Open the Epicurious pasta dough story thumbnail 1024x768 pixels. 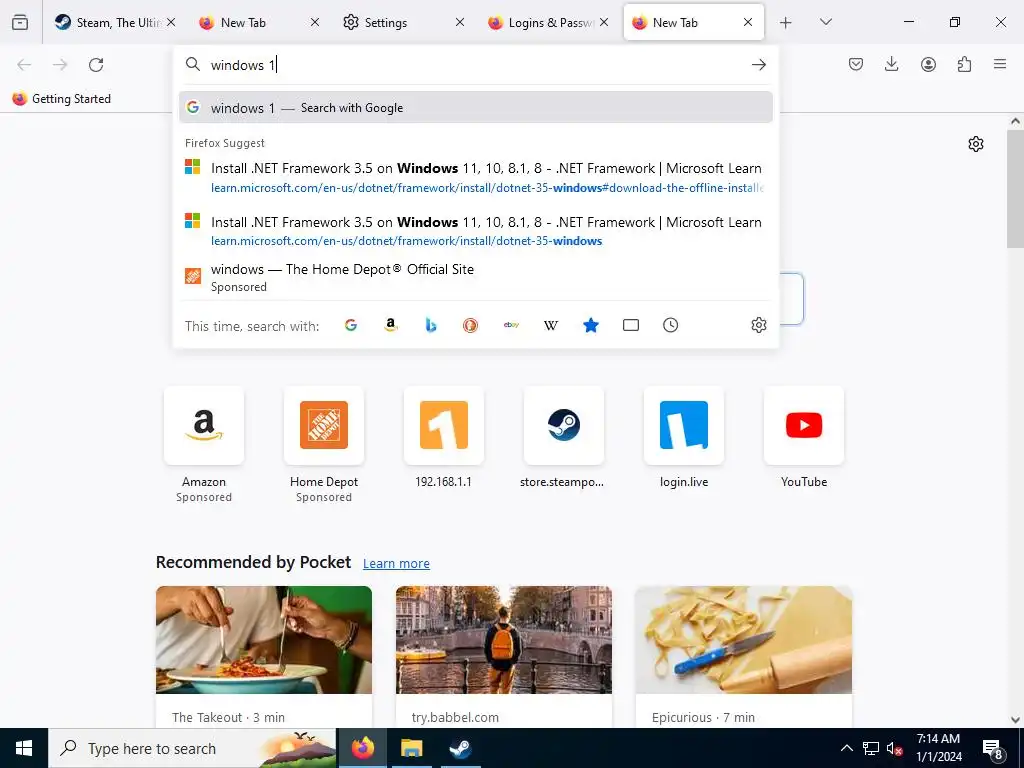coord(743,639)
